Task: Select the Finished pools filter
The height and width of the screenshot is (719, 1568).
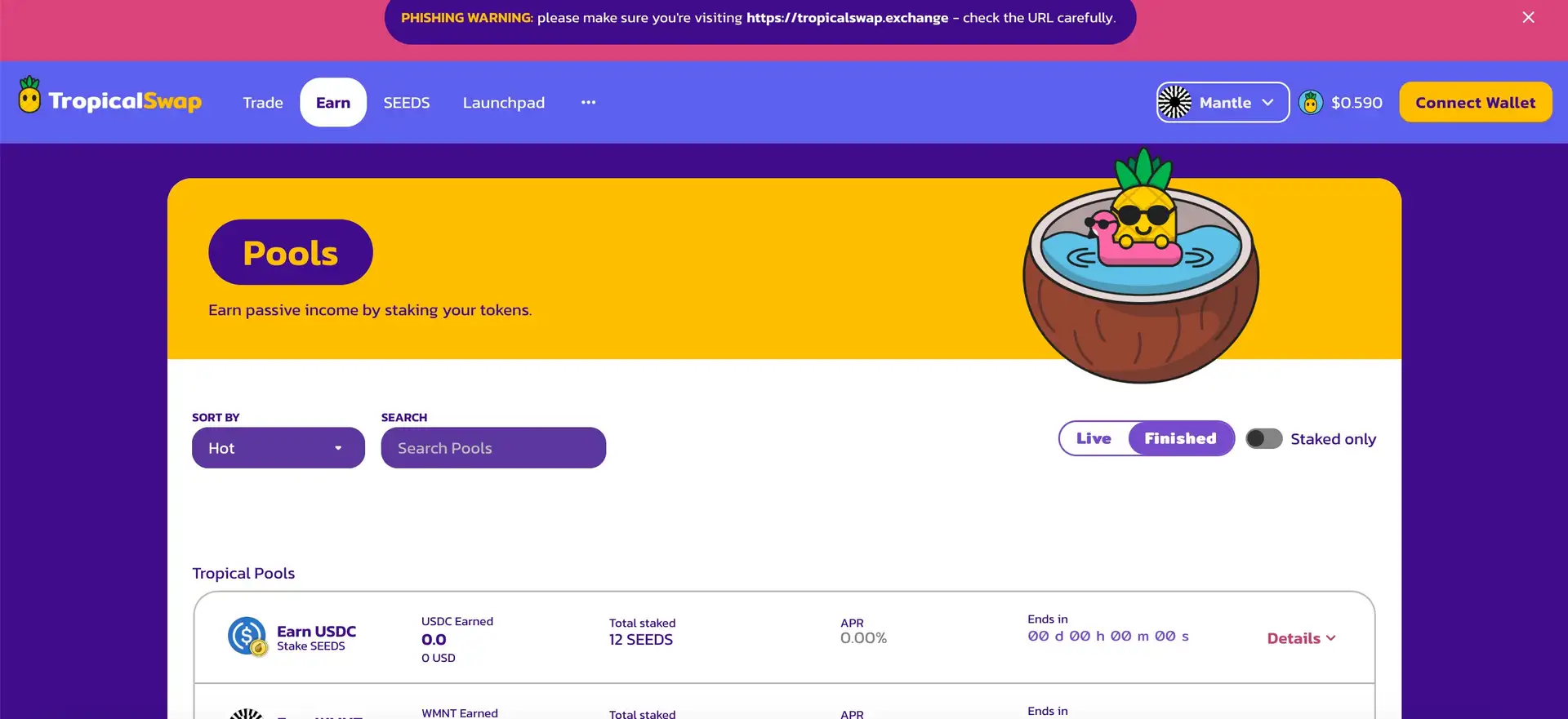Action: tap(1180, 439)
